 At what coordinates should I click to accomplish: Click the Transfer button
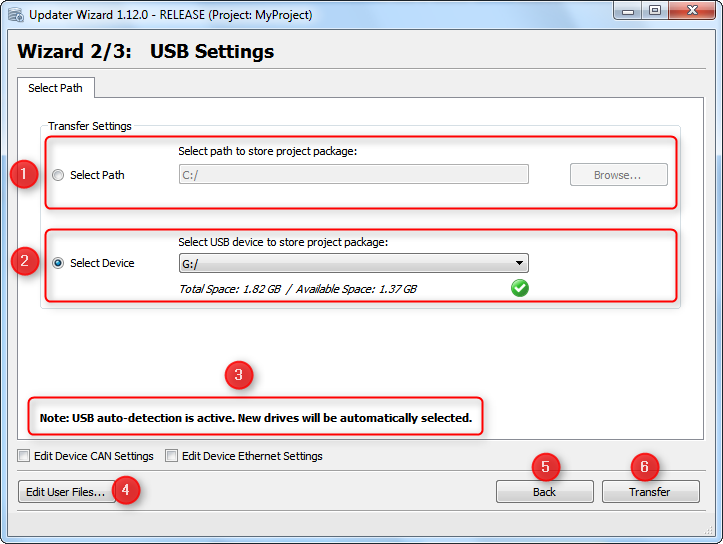(x=650, y=492)
